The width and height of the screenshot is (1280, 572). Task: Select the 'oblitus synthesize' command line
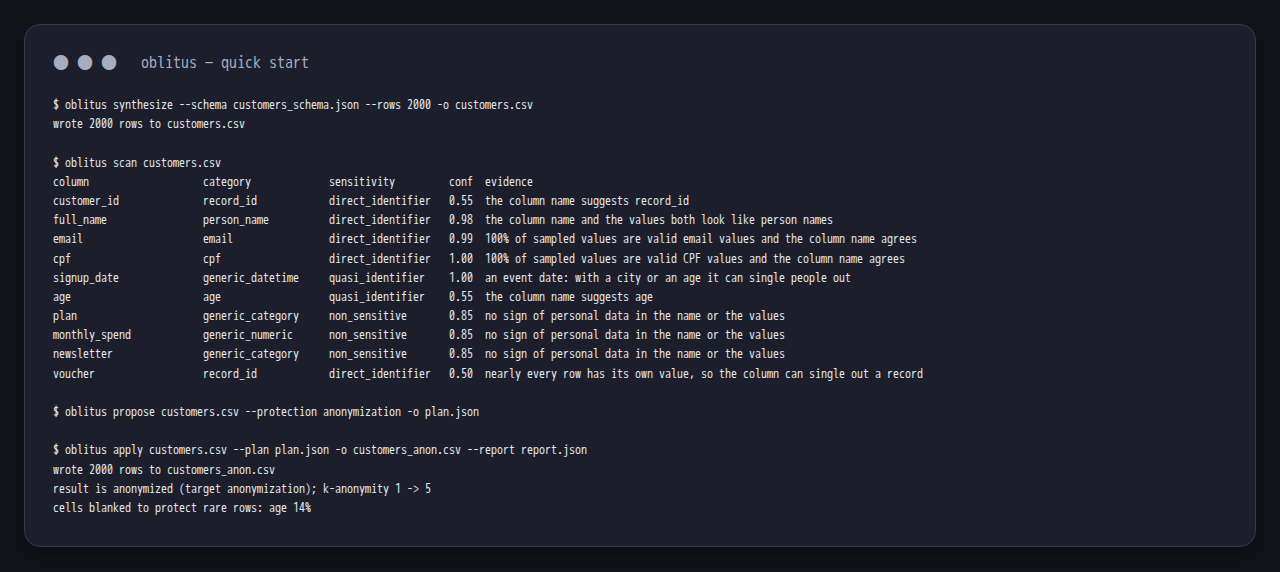click(293, 105)
